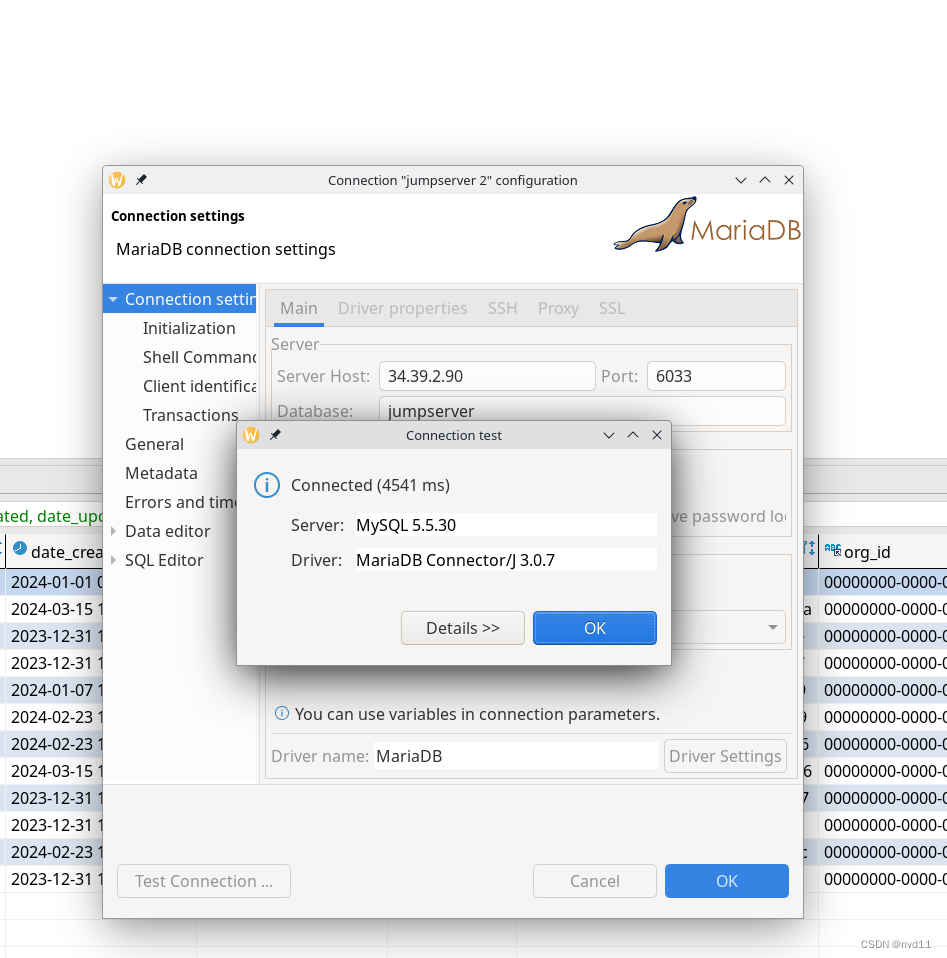Open the dropdown arrow behind the Connection test dialog
Viewport: 947px width, 958px height.
point(773,627)
